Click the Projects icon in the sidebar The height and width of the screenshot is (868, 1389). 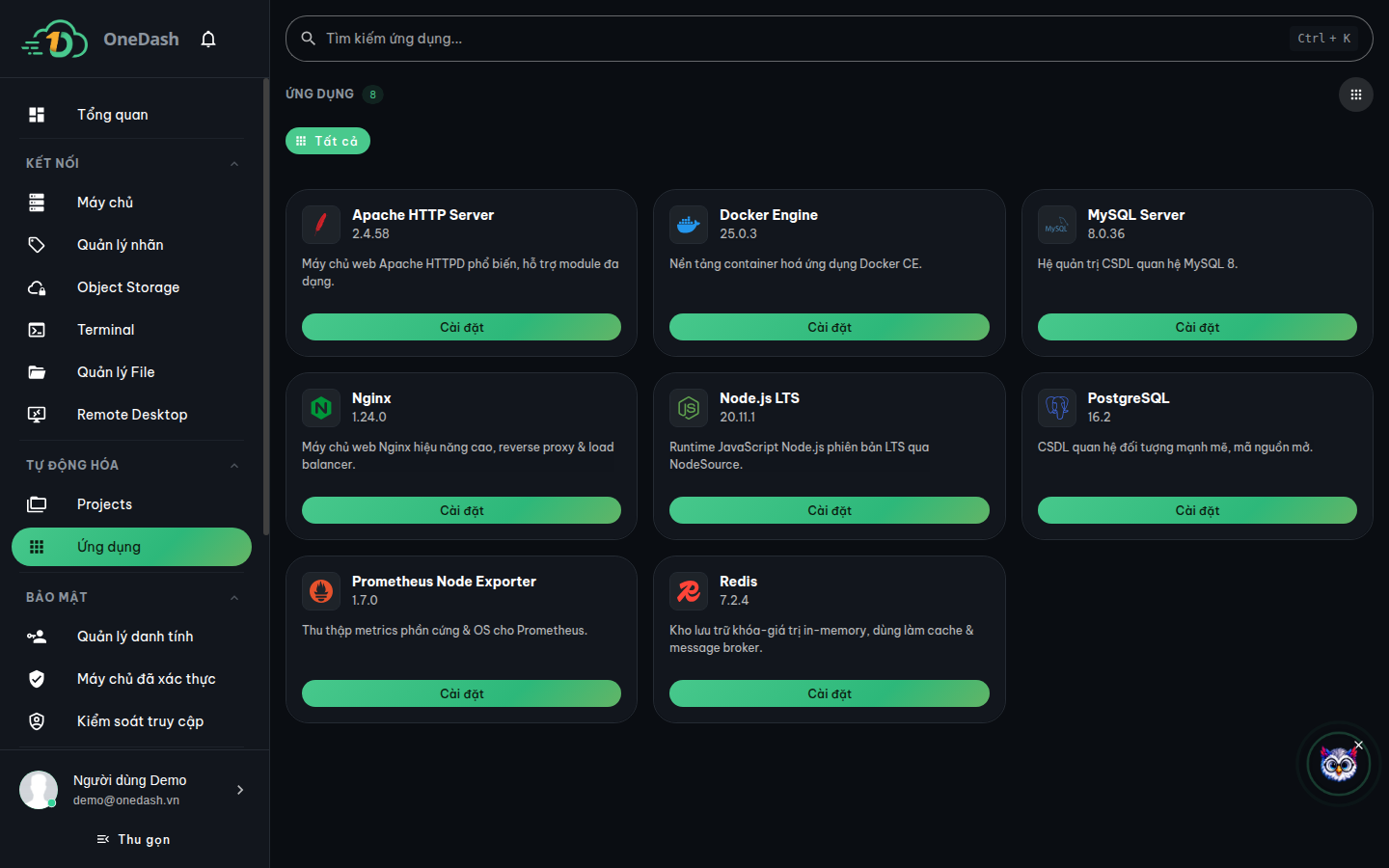[37, 504]
